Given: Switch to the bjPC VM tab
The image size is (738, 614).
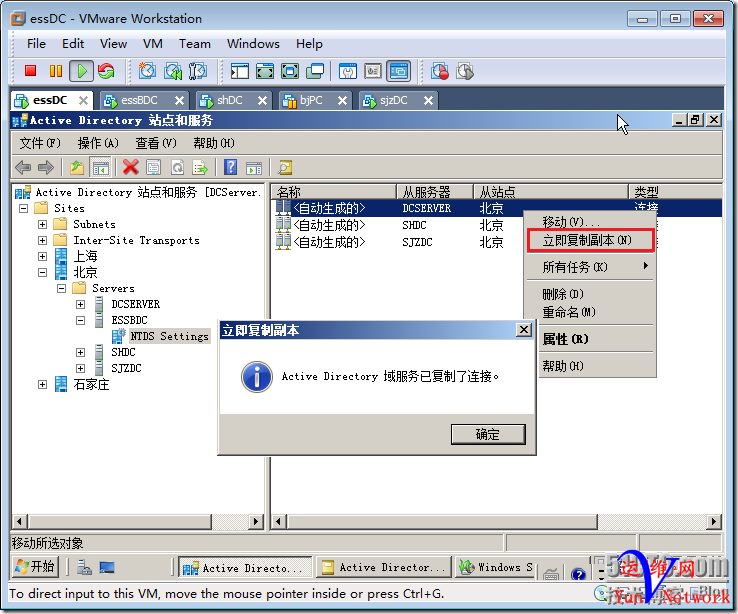Looking at the screenshot, I should [x=314, y=100].
